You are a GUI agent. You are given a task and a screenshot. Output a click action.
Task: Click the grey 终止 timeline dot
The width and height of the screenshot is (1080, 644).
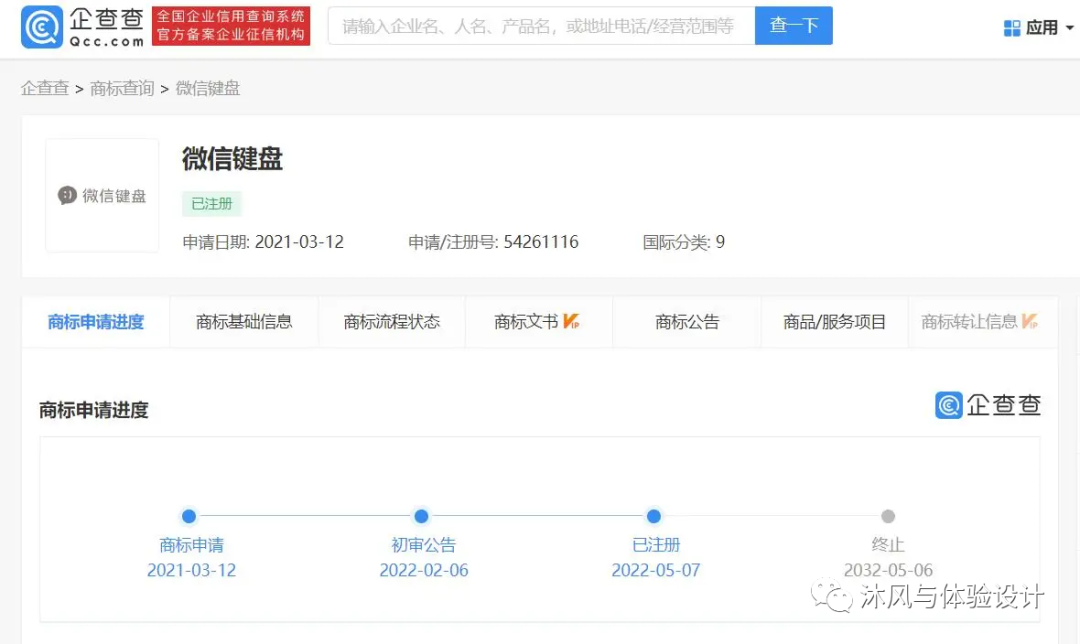[x=888, y=516]
